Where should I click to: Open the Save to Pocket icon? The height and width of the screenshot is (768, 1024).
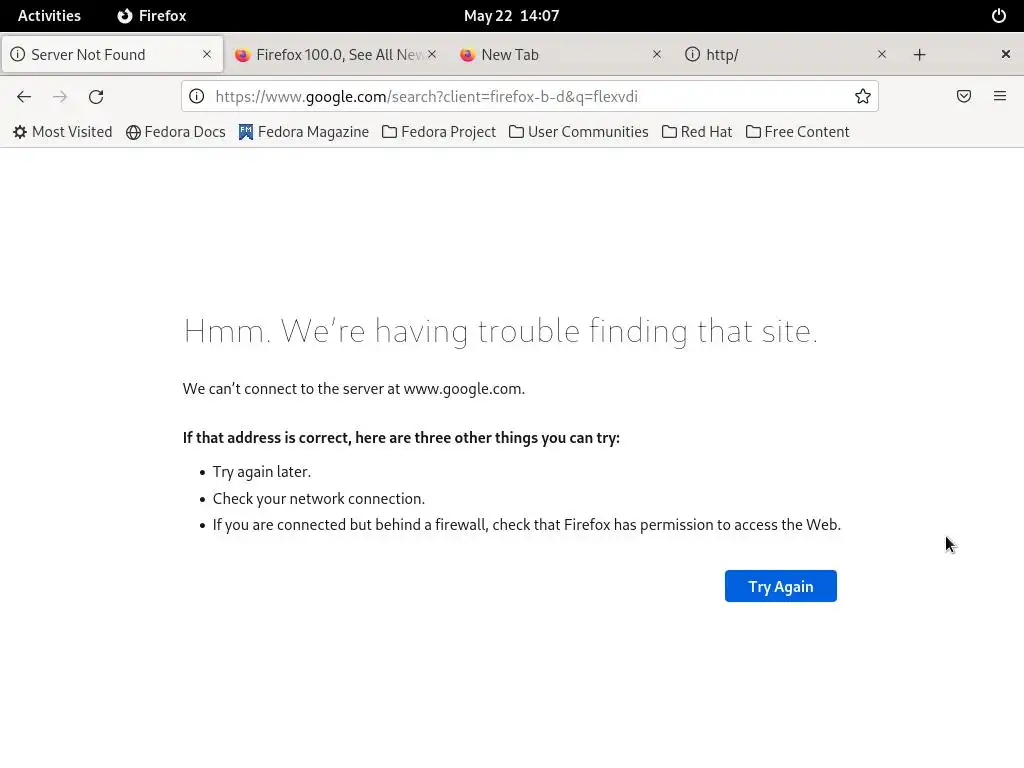pyautogui.click(x=964, y=97)
